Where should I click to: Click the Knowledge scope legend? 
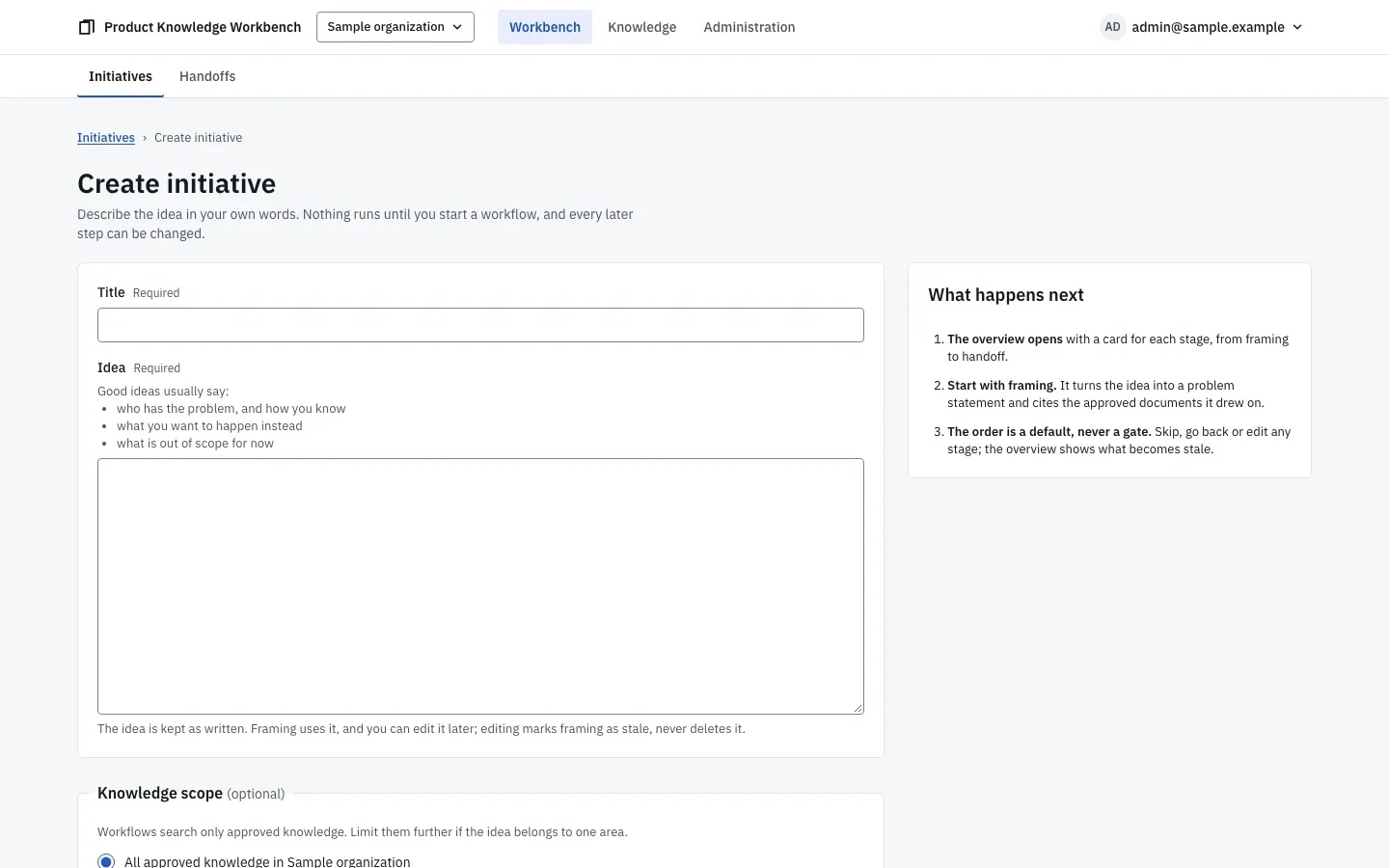tap(191, 793)
